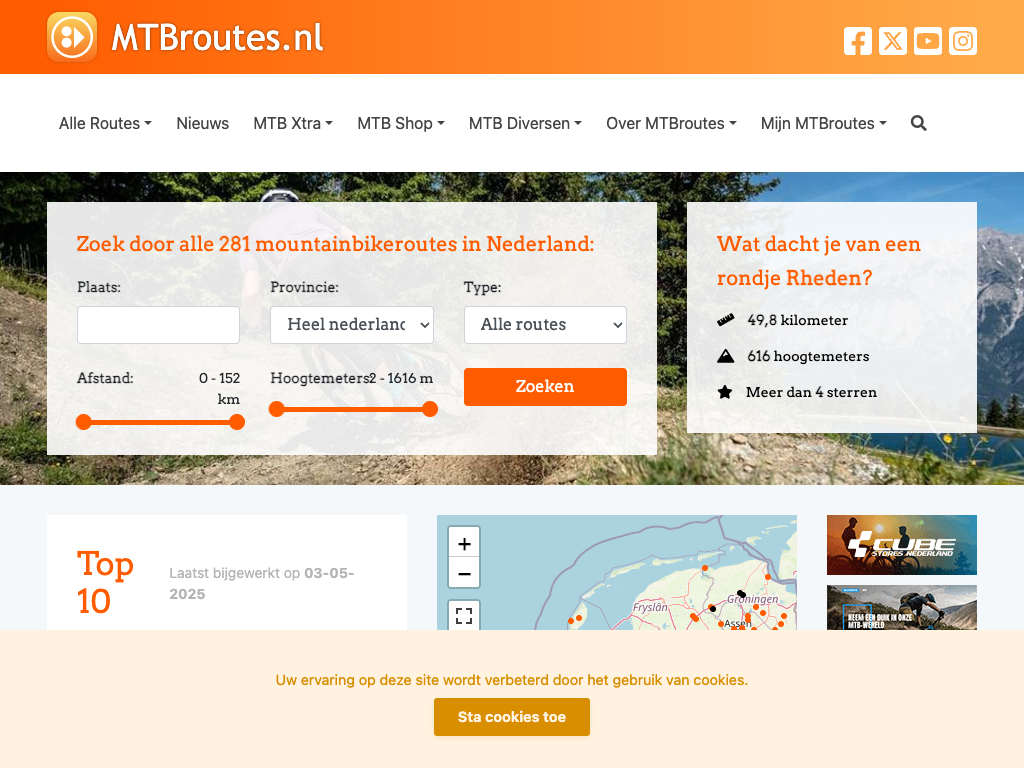Click the Meer dan 4 sterren text
Screen dimensions: 1024x768
click(x=812, y=392)
